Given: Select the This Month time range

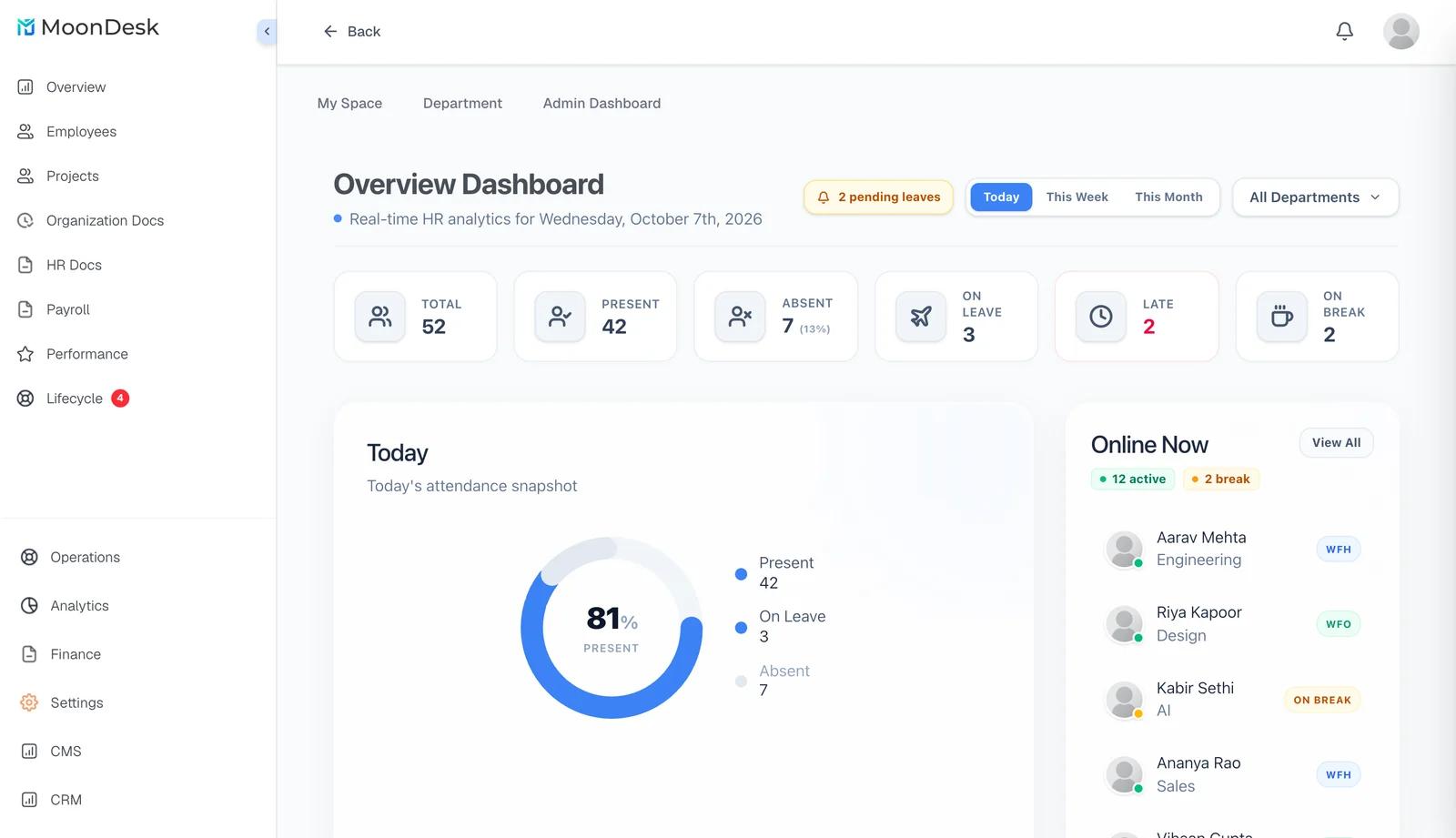Looking at the screenshot, I should (x=1168, y=197).
